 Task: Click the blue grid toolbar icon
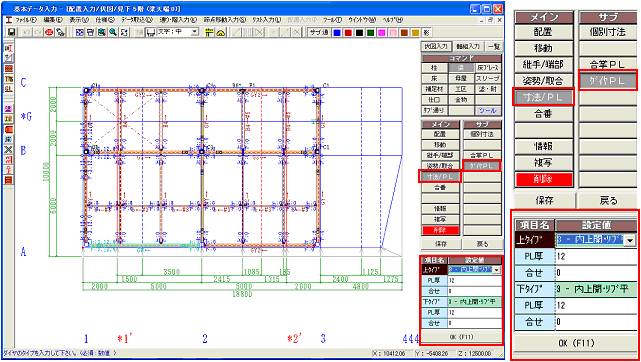coord(80,32)
